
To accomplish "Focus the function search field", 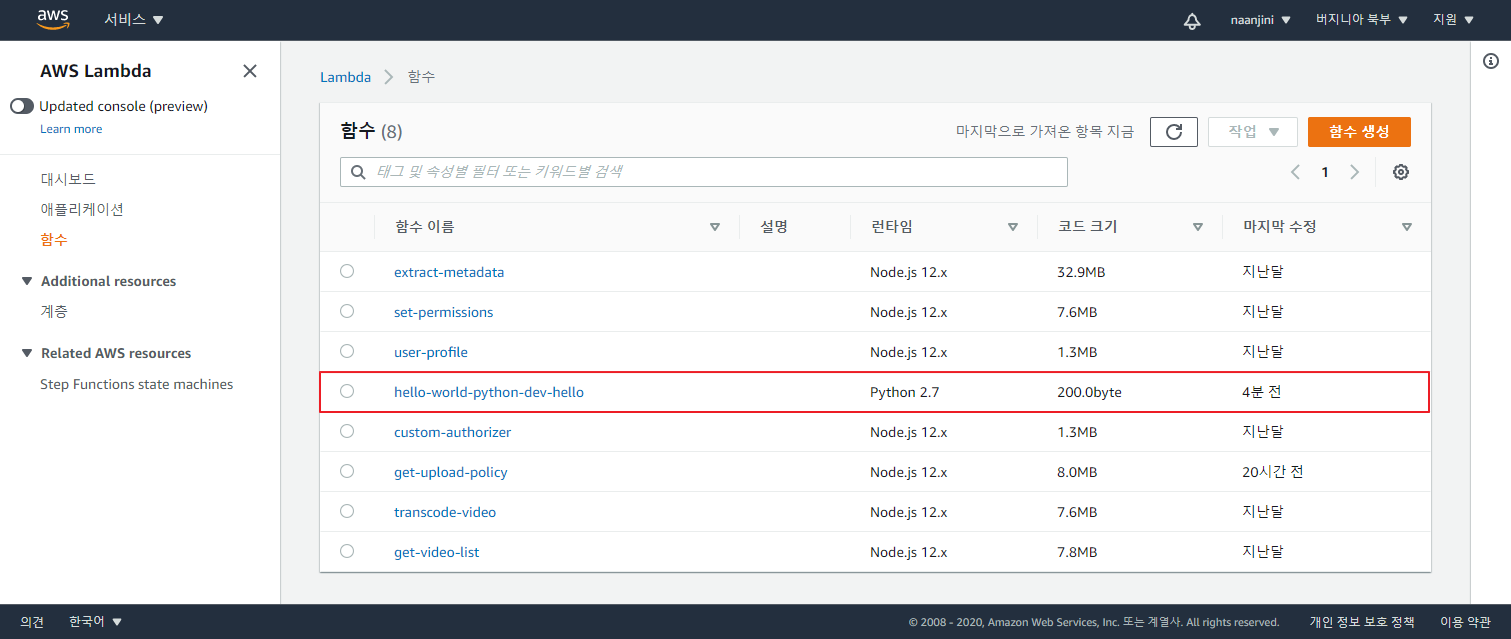I will click(x=704, y=172).
